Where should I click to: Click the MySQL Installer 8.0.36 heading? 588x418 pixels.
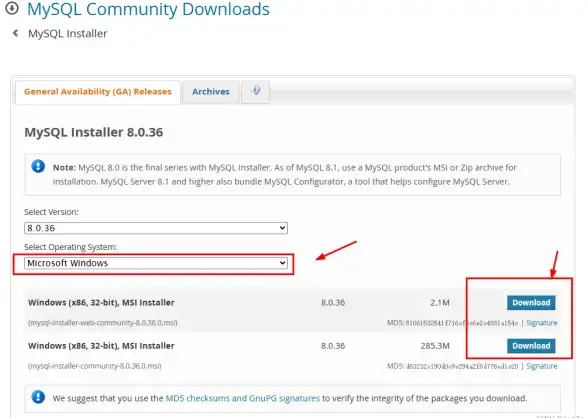coord(94,132)
